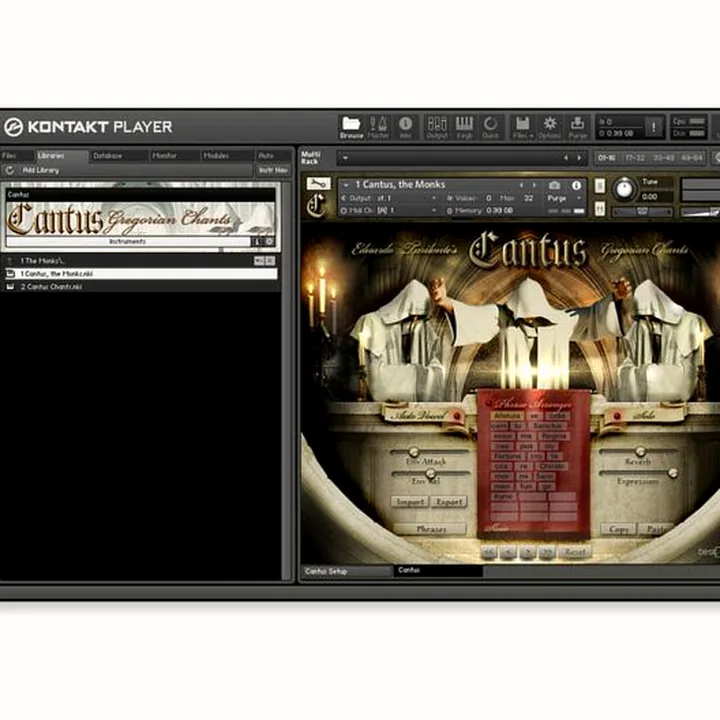Toggle the Browse folder icon
The width and height of the screenshot is (720, 720).
tap(351, 127)
